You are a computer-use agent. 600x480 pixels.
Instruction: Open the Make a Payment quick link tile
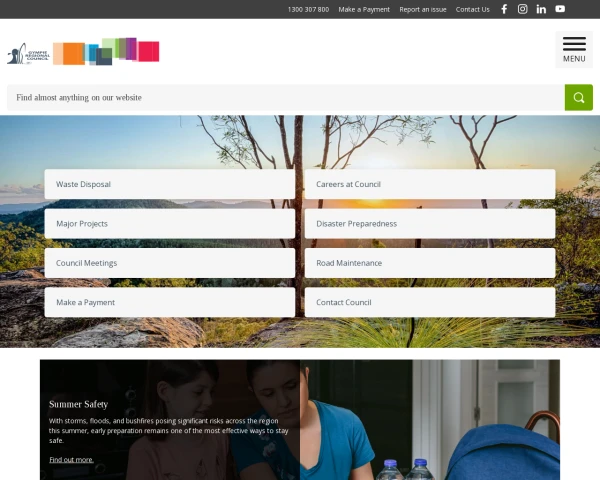coord(170,302)
